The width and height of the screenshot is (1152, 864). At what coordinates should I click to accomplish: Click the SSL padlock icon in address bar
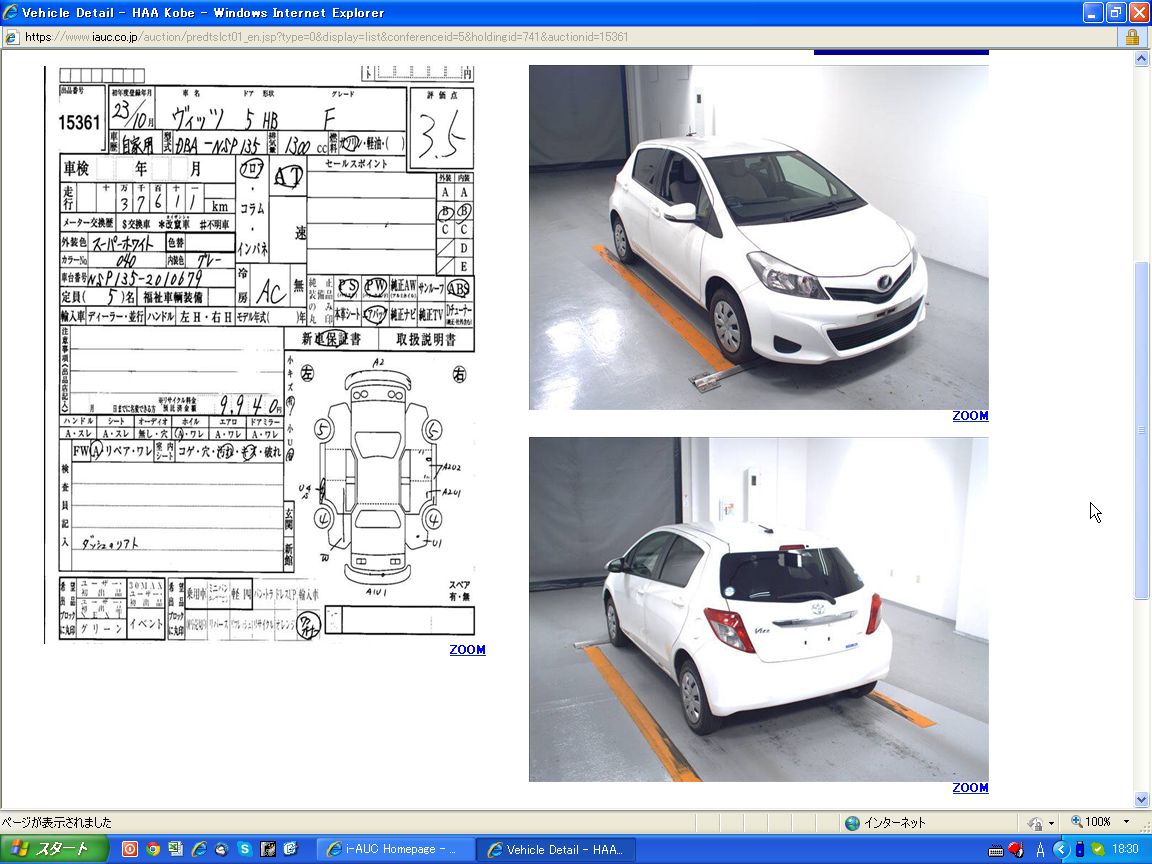pos(1132,37)
